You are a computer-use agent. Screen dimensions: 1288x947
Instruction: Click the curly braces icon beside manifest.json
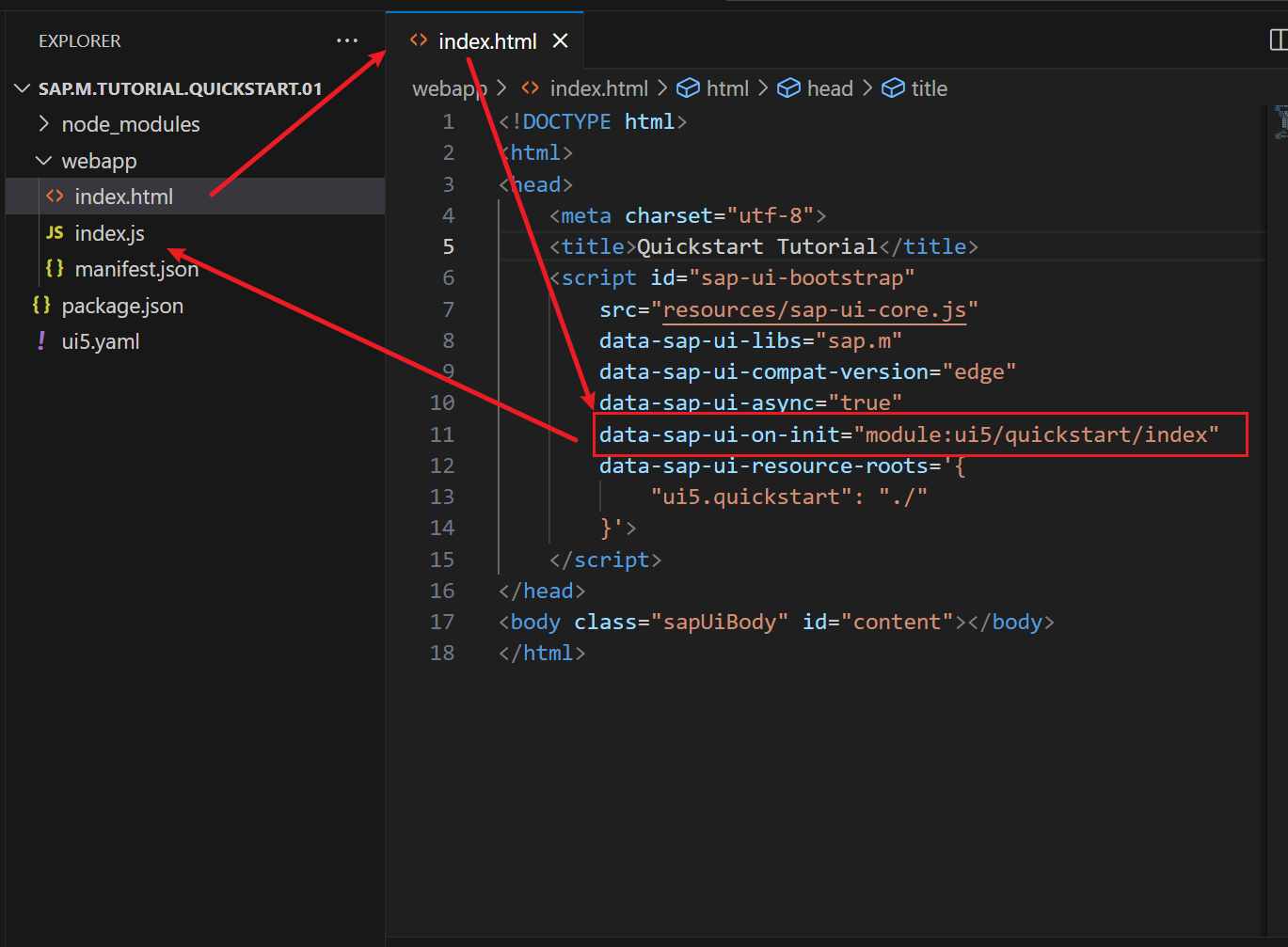tap(56, 269)
